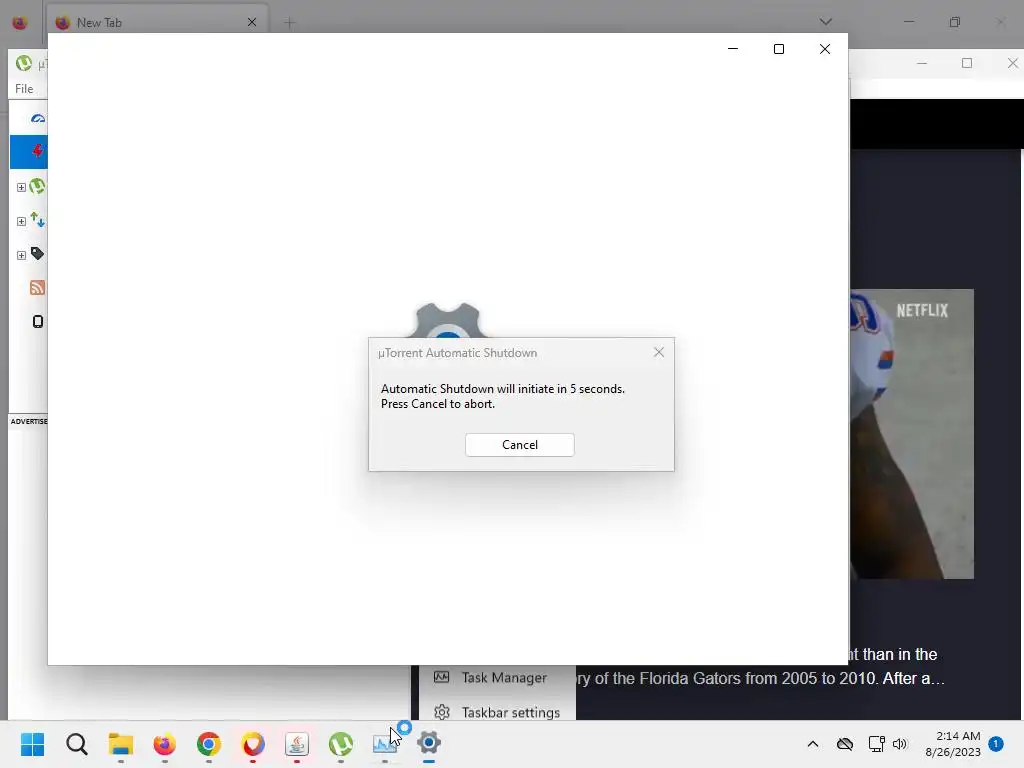Screen dimensions: 1024x768
Task: Minimize the front Settings window
Action: coord(733,49)
